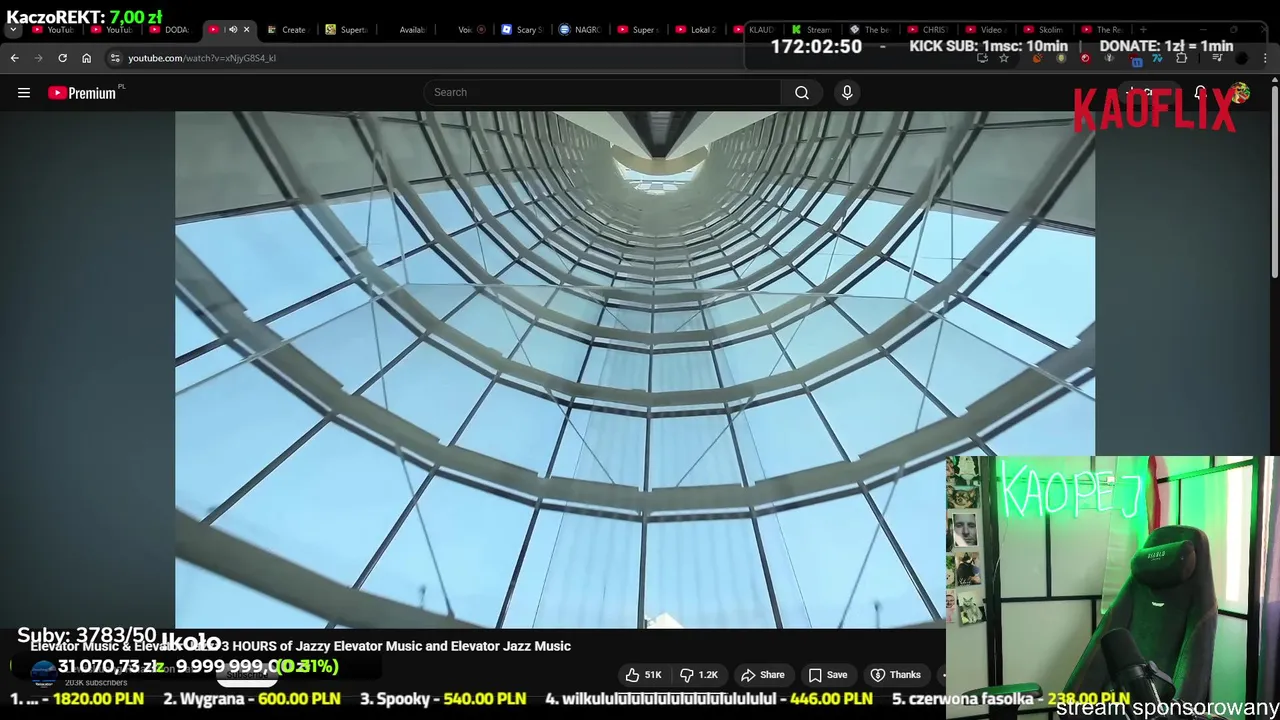
Task: Open the YouTube notifications bell
Action: (x=1200, y=92)
